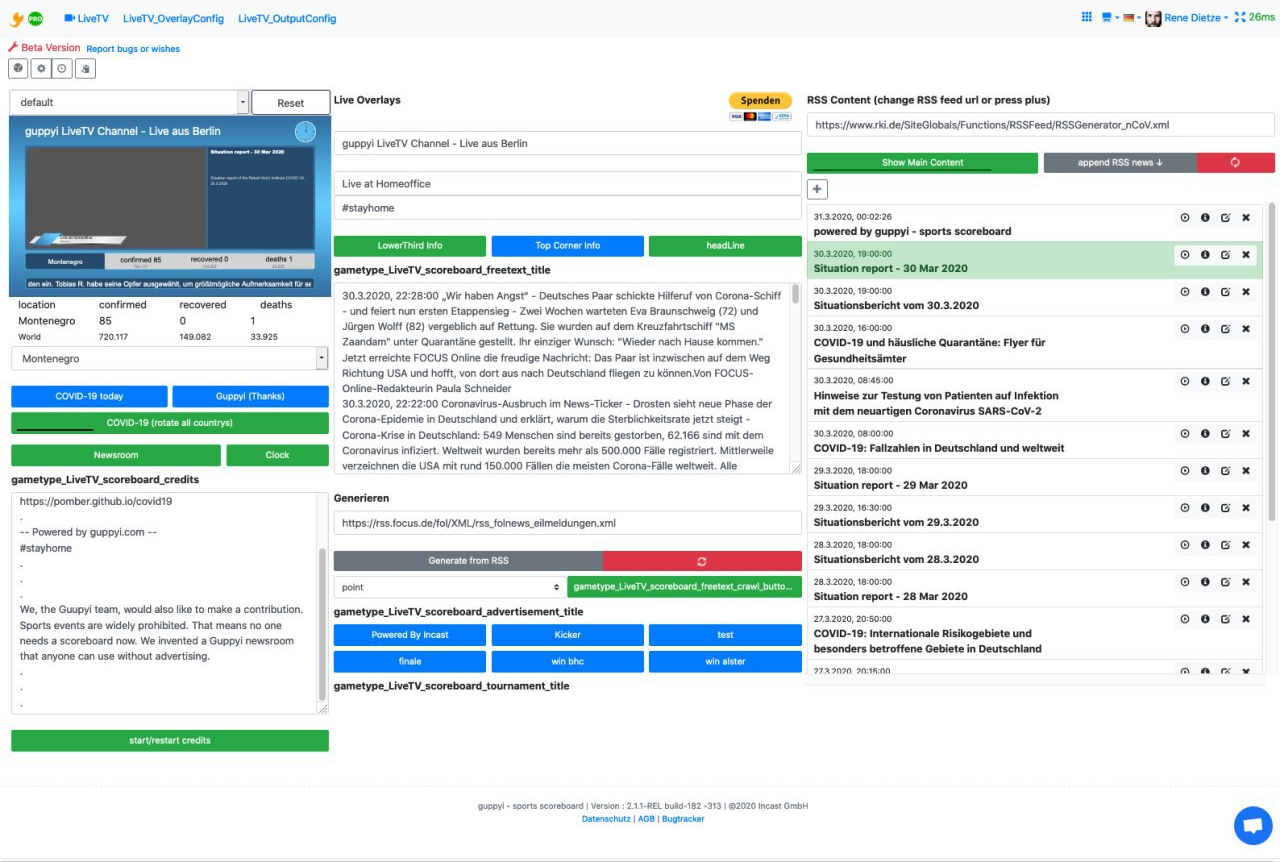This screenshot has width=1280, height=862.
Task: Click the Beta Version wrench label
Action: coord(44,47)
